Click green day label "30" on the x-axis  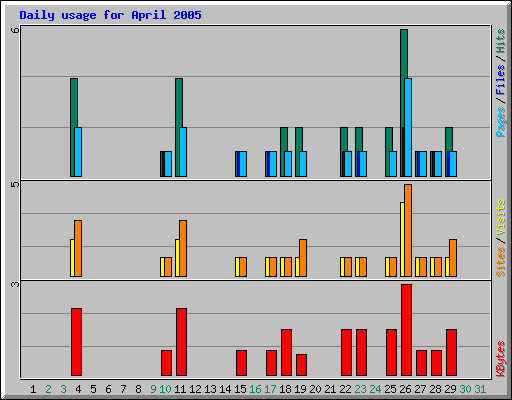[x=465, y=389]
